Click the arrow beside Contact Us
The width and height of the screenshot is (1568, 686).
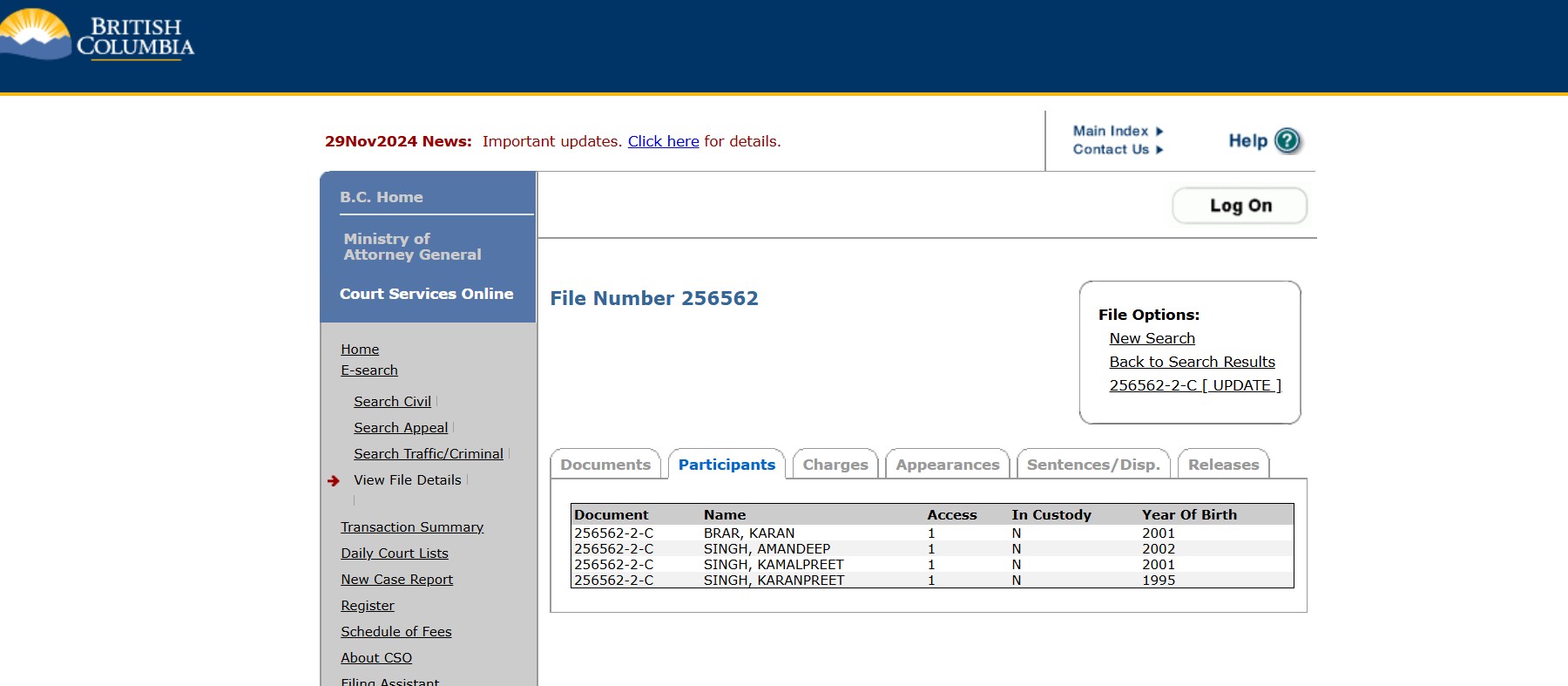(x=1159, y=150)
